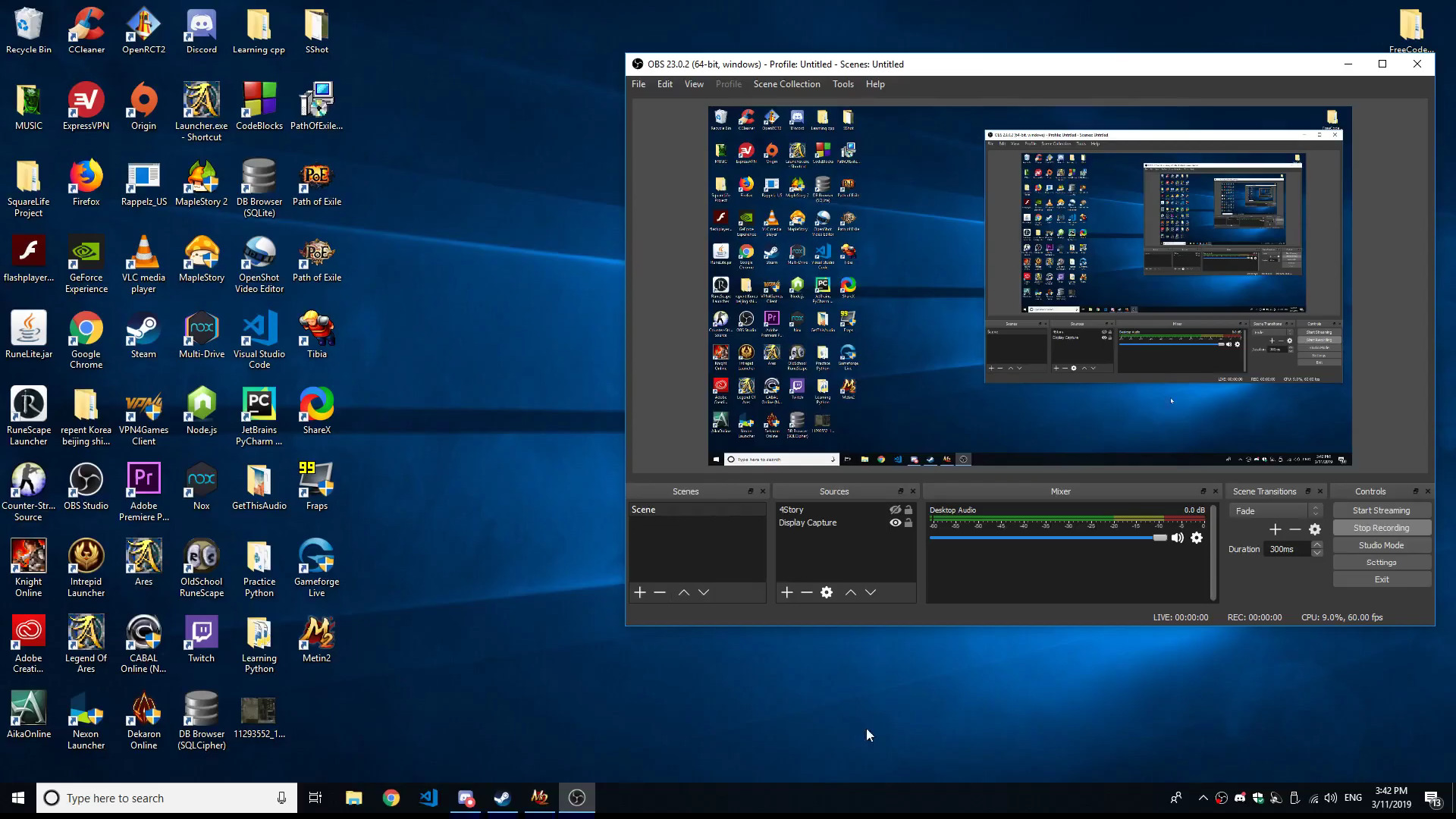Viewport: 1456px width, 819px height.
Task: Click the Studio Mode button
Action: point(1381,545)
